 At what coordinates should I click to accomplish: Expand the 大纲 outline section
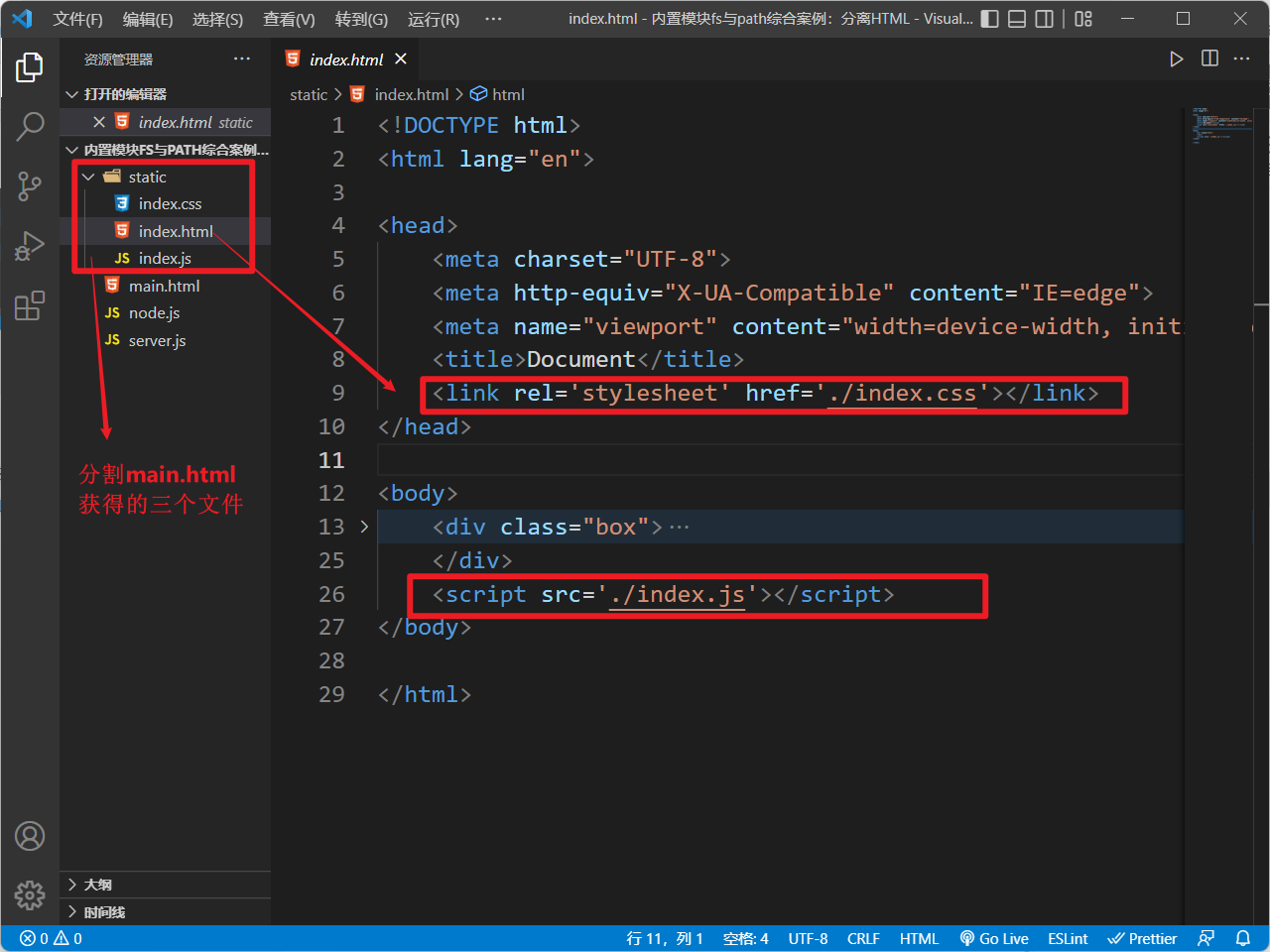tap(165, 885)
